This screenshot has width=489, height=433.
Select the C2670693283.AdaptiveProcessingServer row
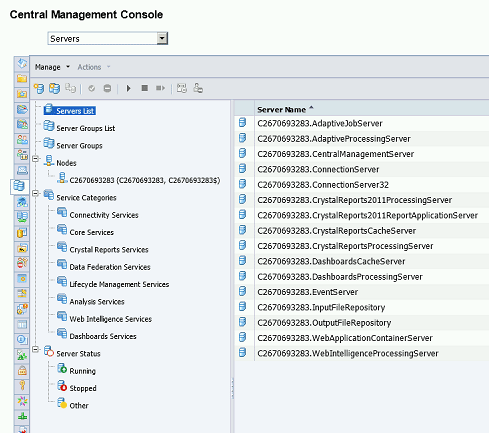point(362,139)
